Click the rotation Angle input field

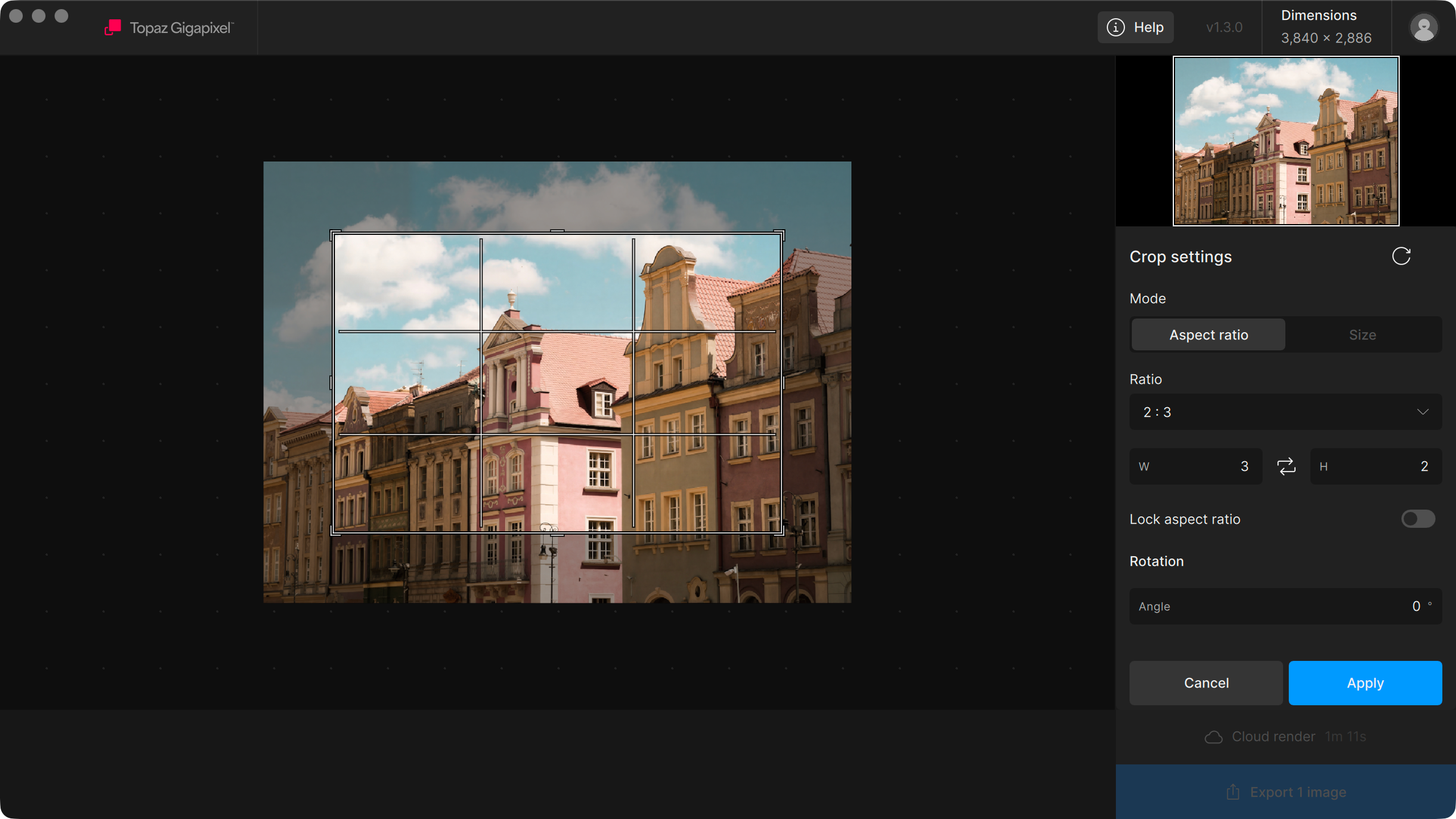tap(1285, 606)
